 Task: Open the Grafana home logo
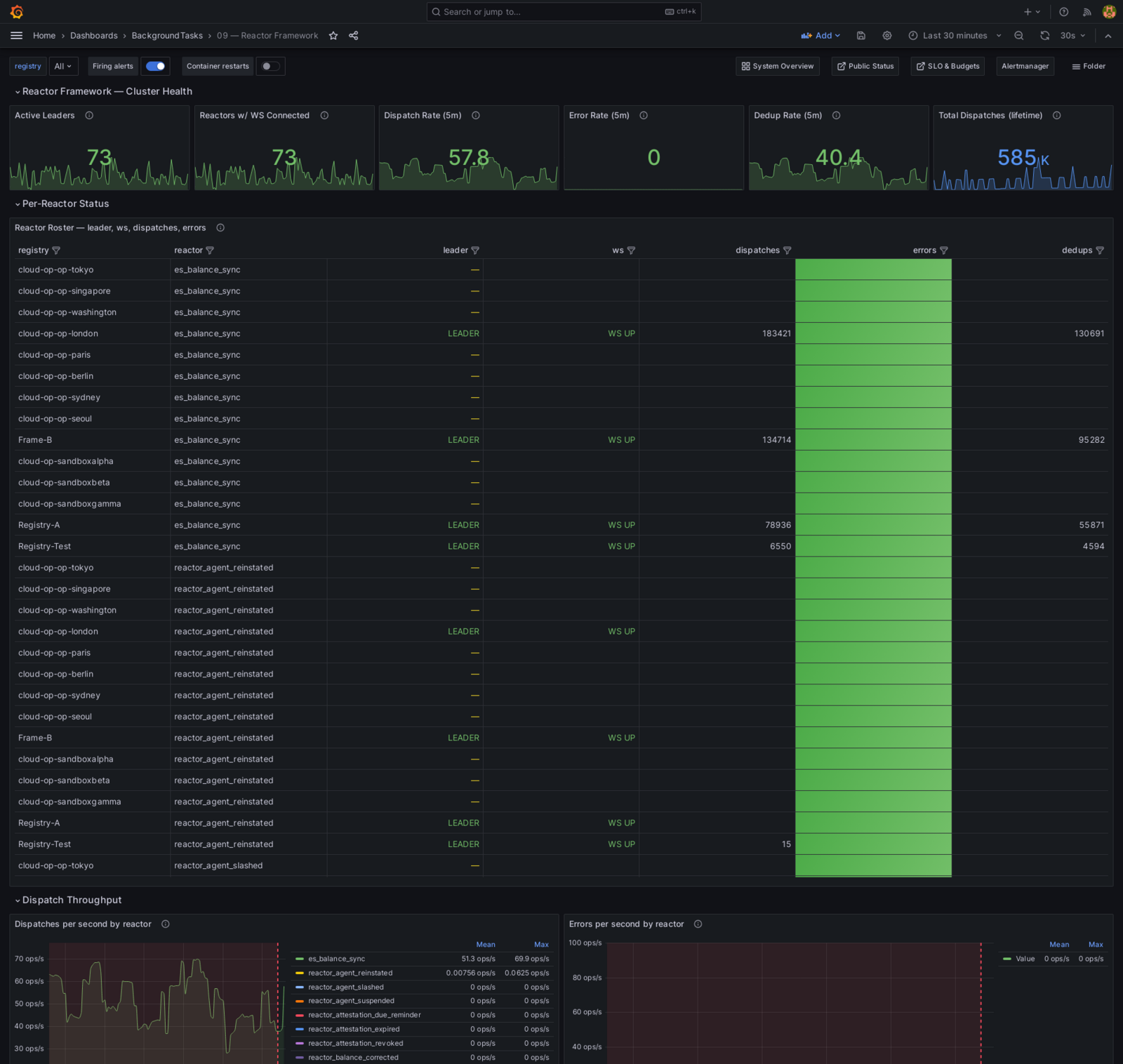(x=17, y=12)
